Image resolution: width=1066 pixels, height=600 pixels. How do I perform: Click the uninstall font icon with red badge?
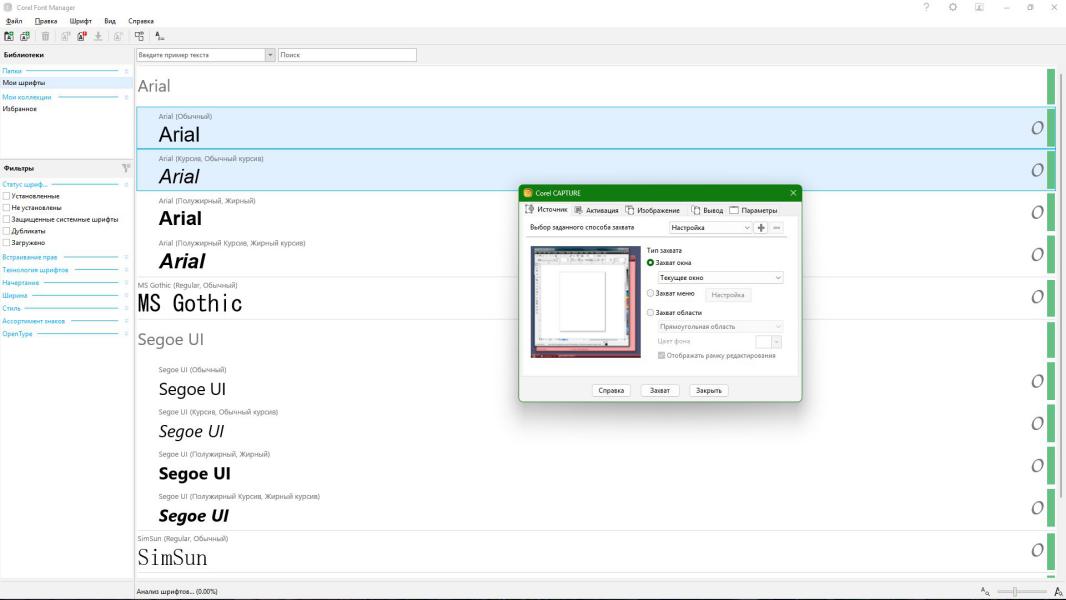point(81,36)
